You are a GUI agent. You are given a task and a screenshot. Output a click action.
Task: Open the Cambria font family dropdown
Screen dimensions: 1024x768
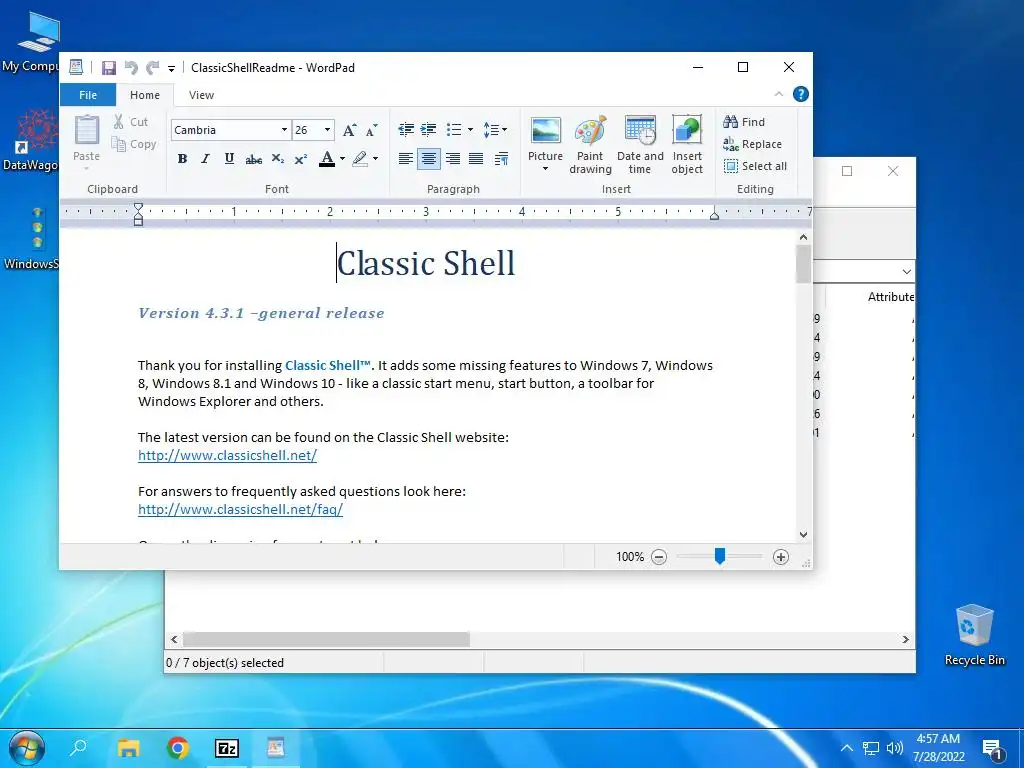point(284,130)
